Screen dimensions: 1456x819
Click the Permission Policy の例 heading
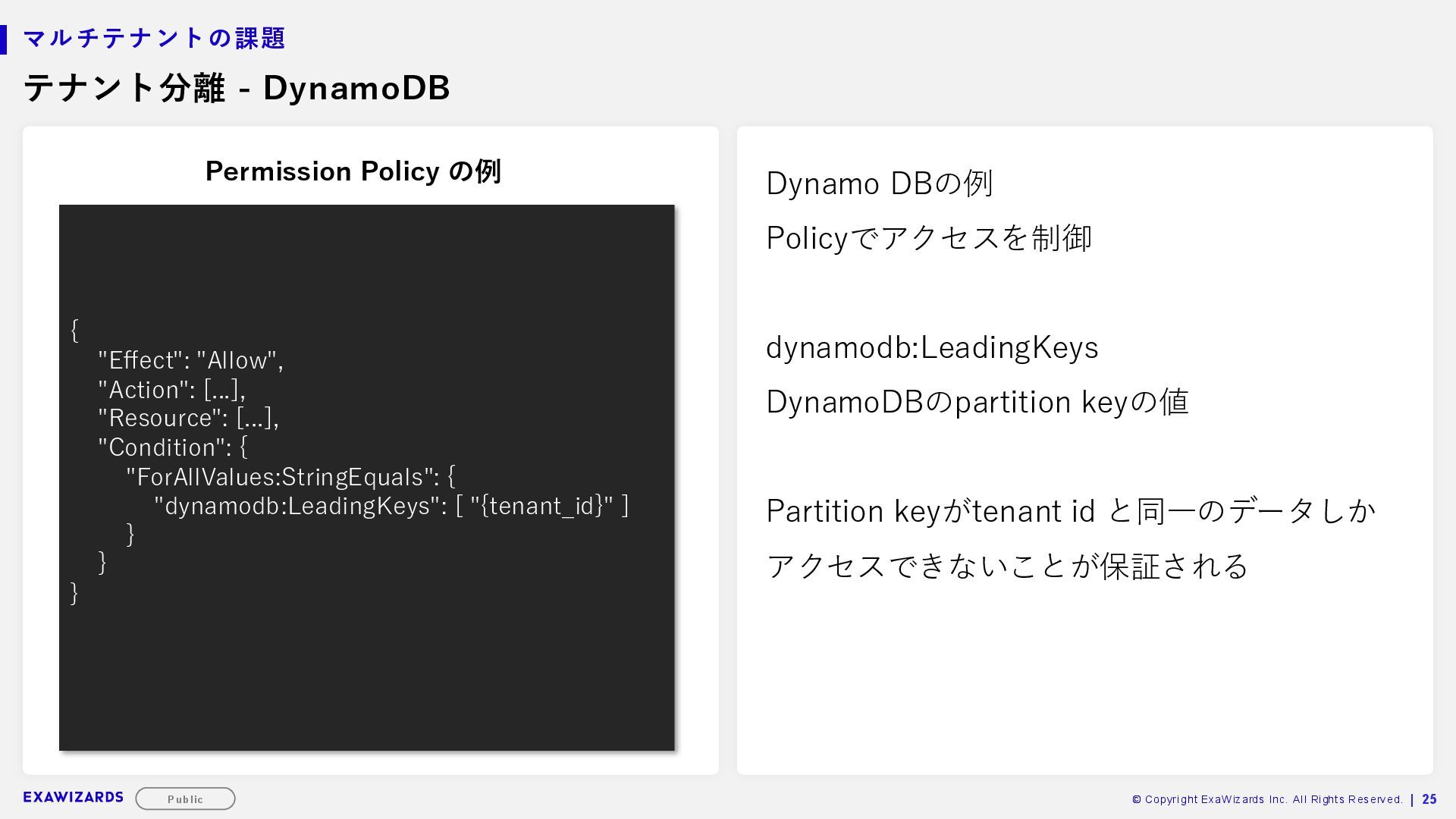pos(353,171)
